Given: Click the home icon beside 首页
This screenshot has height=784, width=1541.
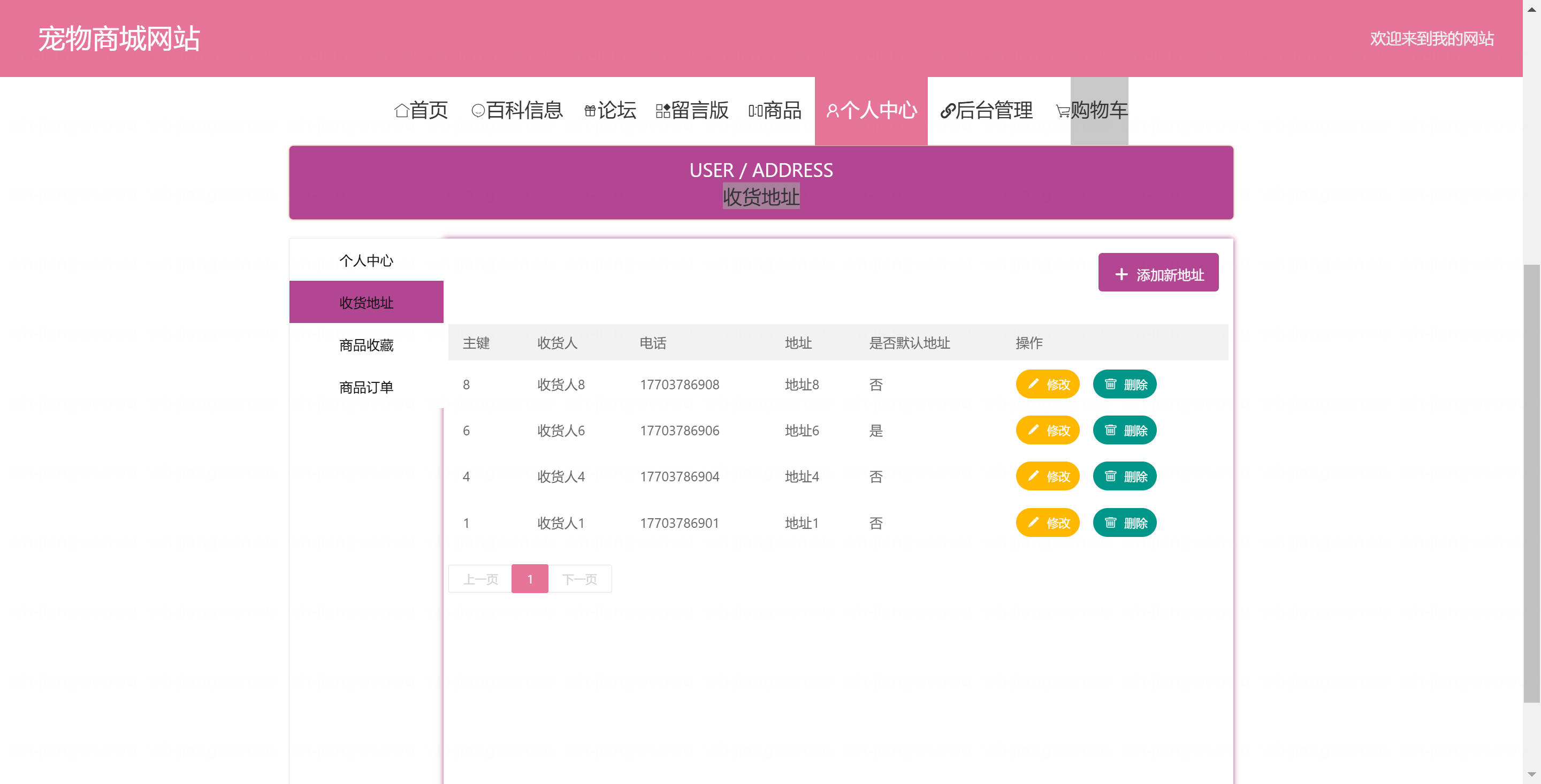Looking at the screenshot, I should click(401, 111).
